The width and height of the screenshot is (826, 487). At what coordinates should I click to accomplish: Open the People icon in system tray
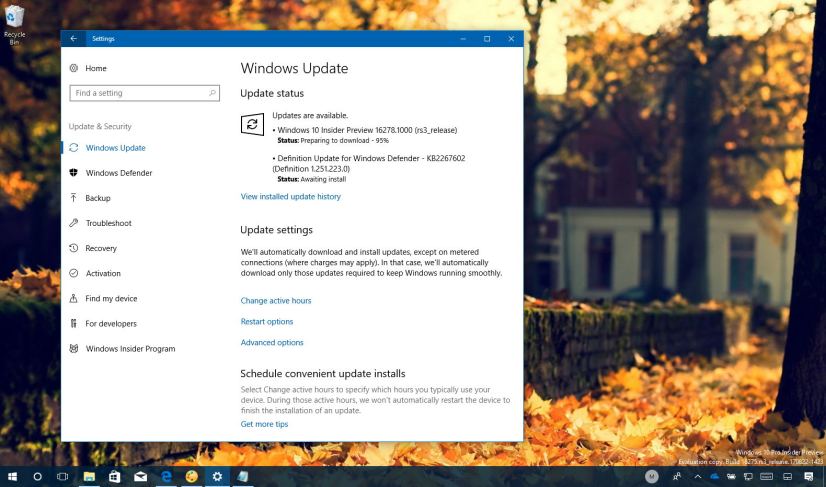(x=677, y=476)
